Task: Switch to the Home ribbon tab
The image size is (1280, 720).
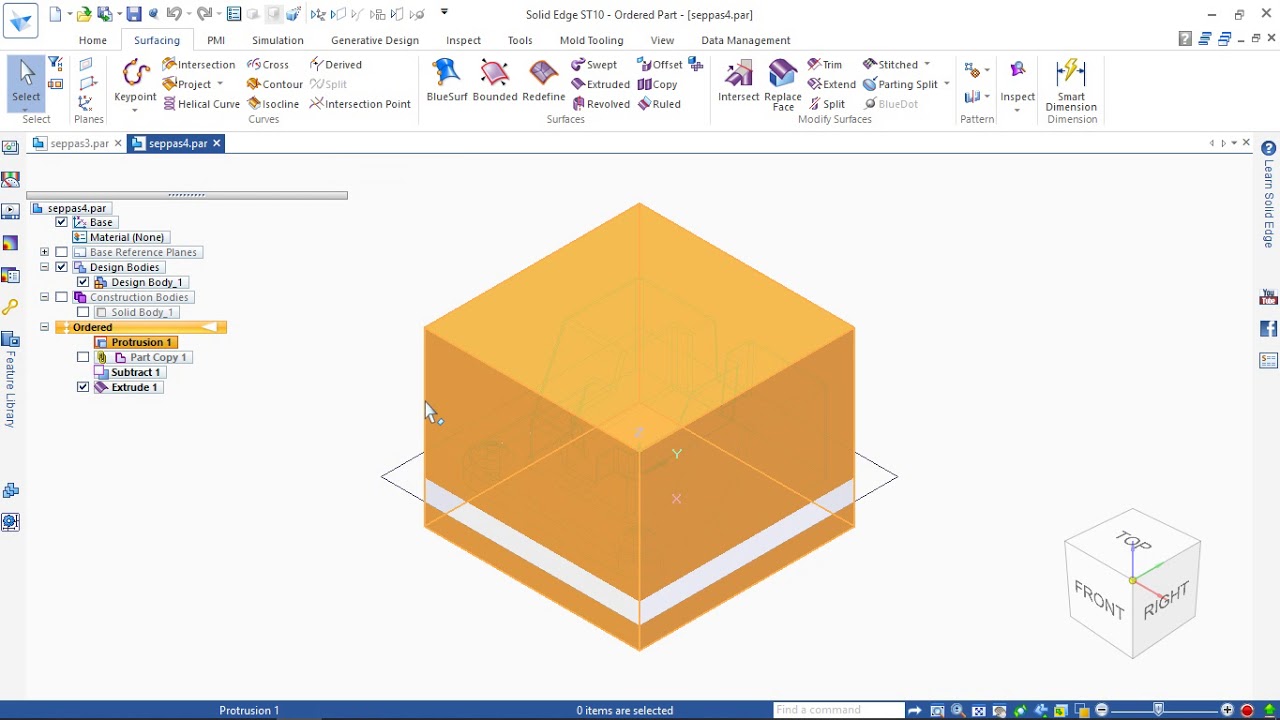Action: coord(93,40)
